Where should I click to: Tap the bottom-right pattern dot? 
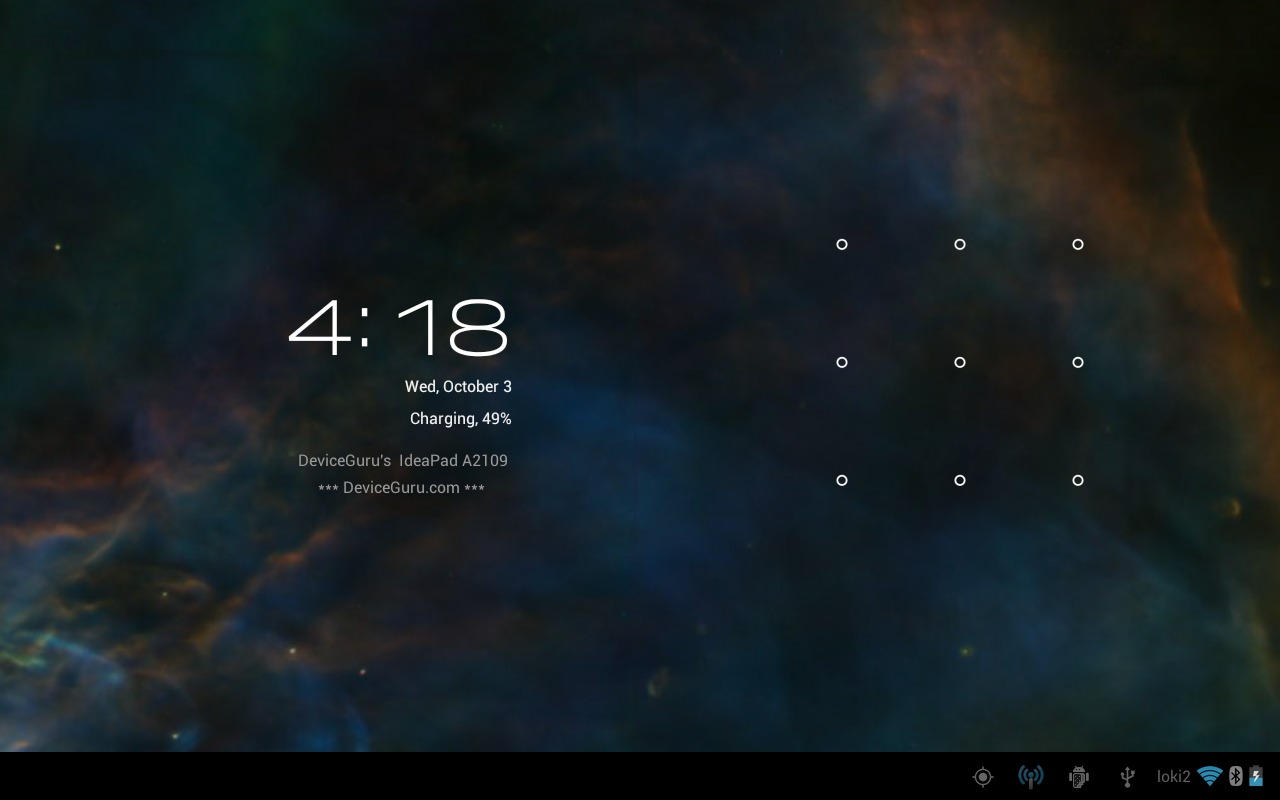click(x=1078, y=480)
